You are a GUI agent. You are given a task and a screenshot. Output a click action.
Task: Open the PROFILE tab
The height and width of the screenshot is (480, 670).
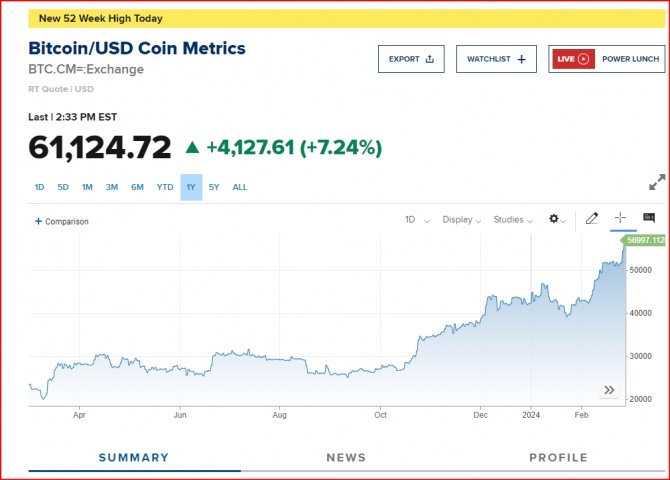click(558, 458)
